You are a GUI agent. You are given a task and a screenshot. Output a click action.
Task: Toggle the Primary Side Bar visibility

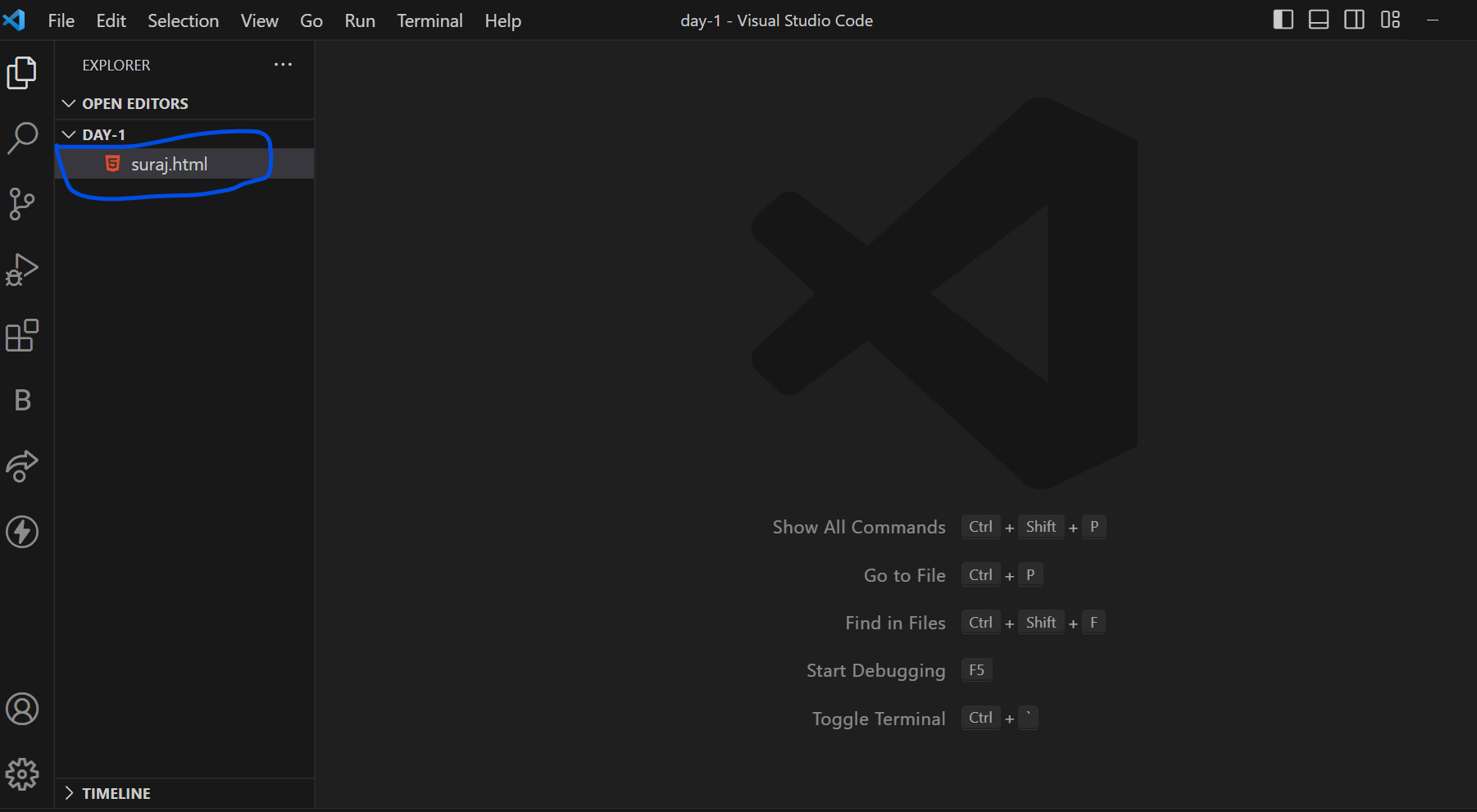click(x=1283, y=19)
